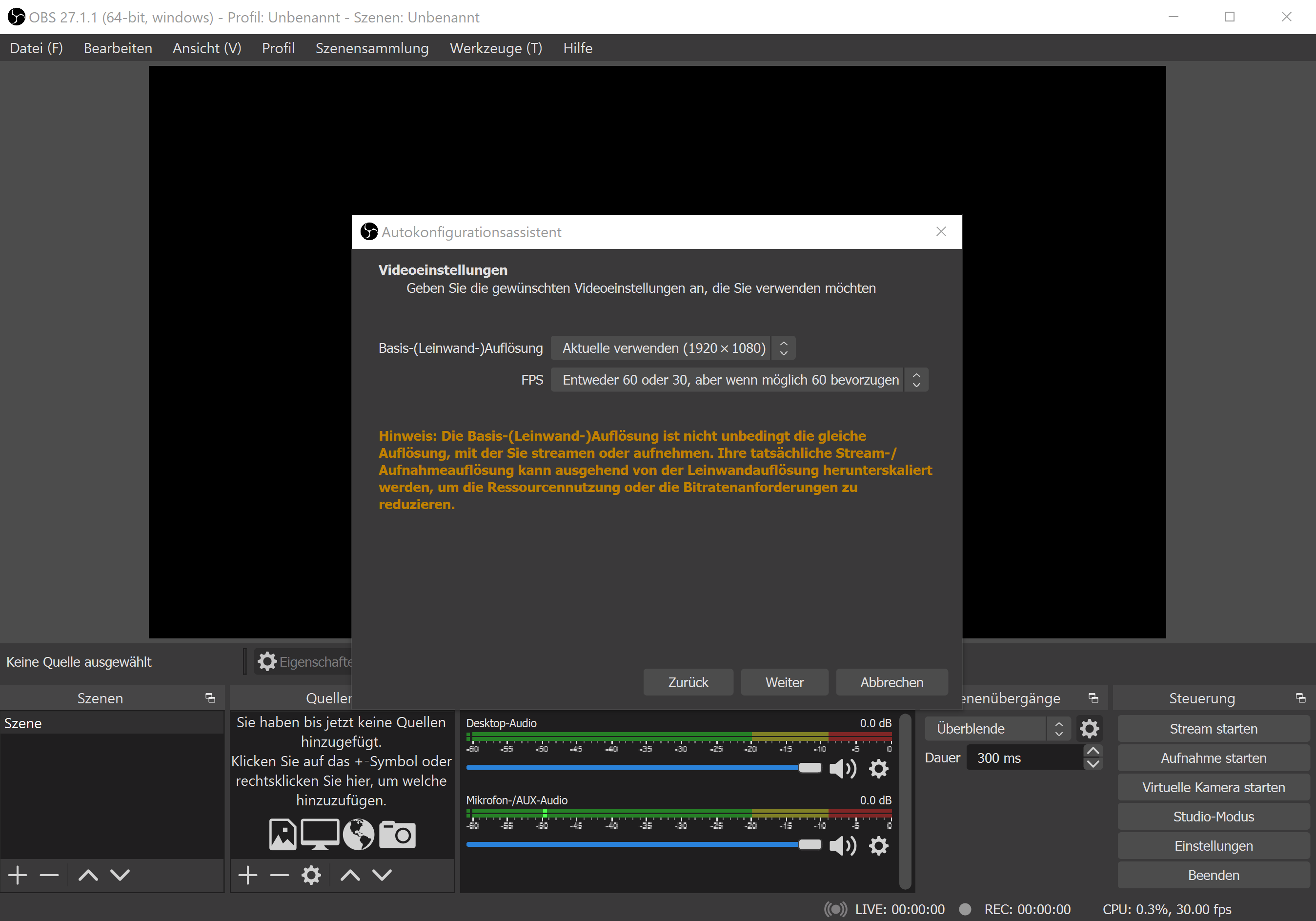1316x921 pixels.
Task: Enable Studio-Modus
Action: pyautogui.click(x=1213, y=816)
